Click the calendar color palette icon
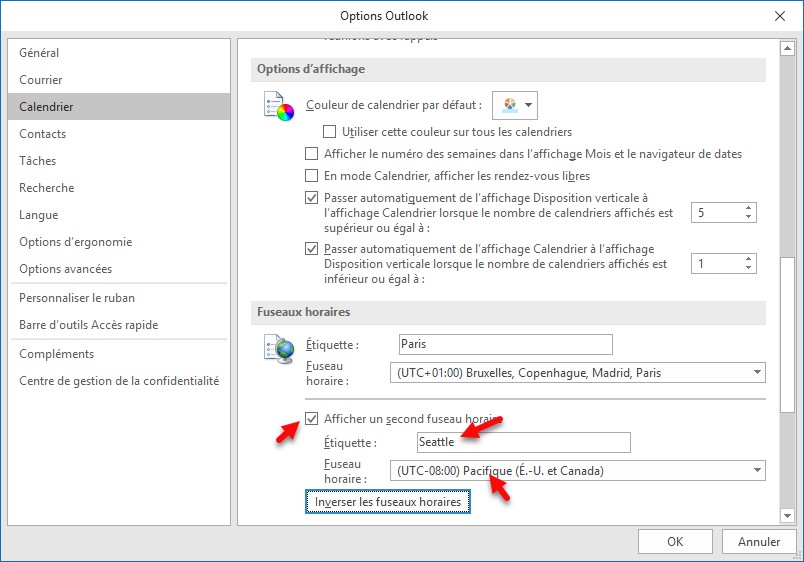This screenshot has width=804, height=562. coord(279,106)
